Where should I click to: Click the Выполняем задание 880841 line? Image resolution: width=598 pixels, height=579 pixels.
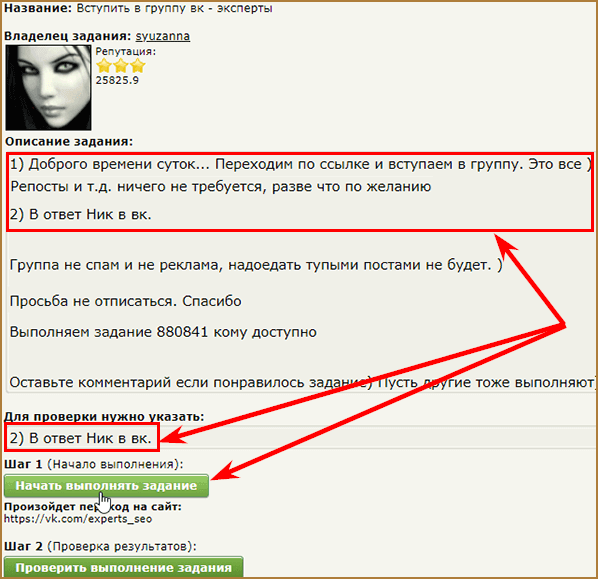(x=163, y=332)
